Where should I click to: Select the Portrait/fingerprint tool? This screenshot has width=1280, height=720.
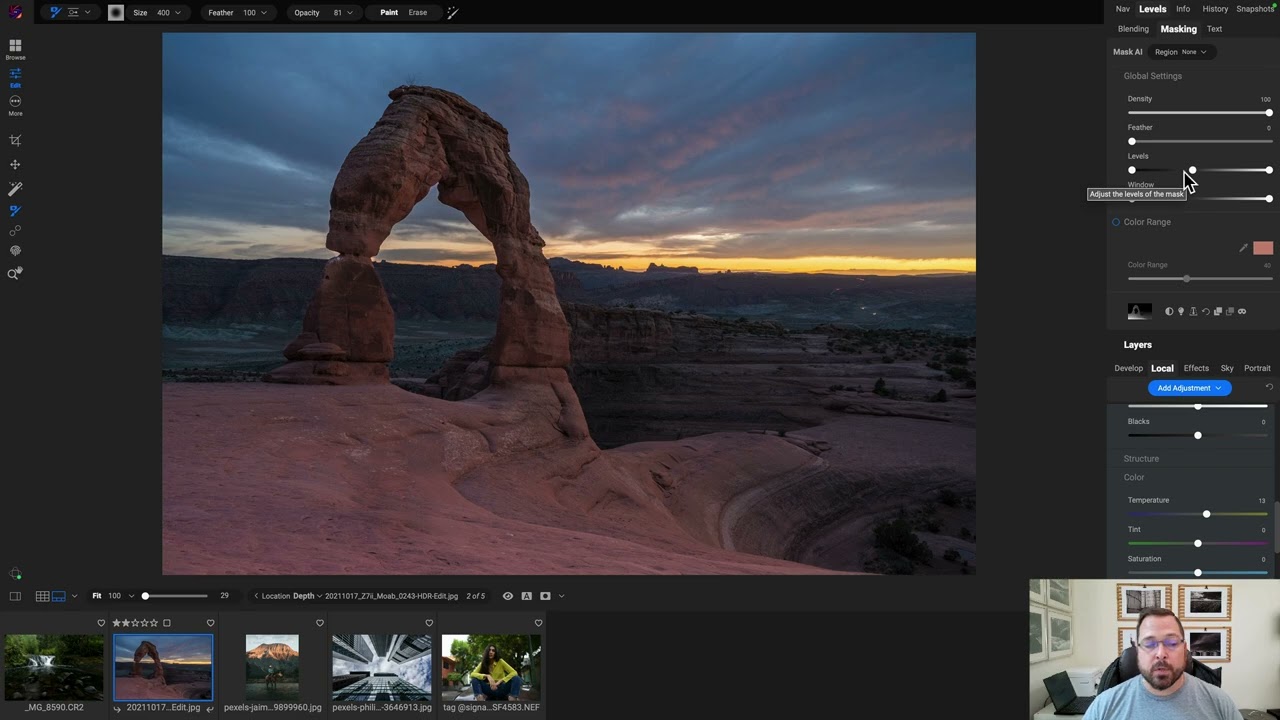[x=15, y=252]
